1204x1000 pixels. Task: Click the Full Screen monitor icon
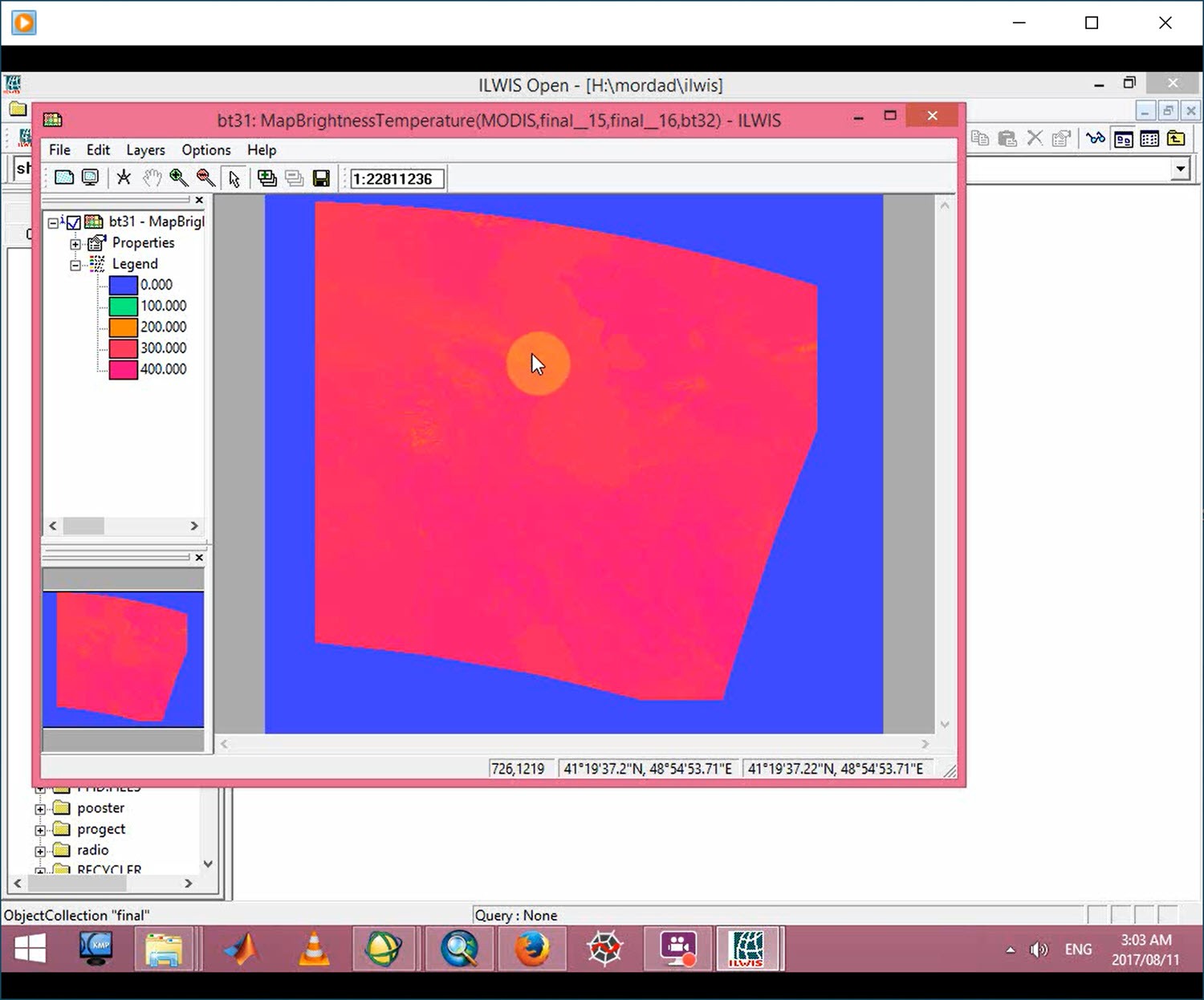[90, 178]
